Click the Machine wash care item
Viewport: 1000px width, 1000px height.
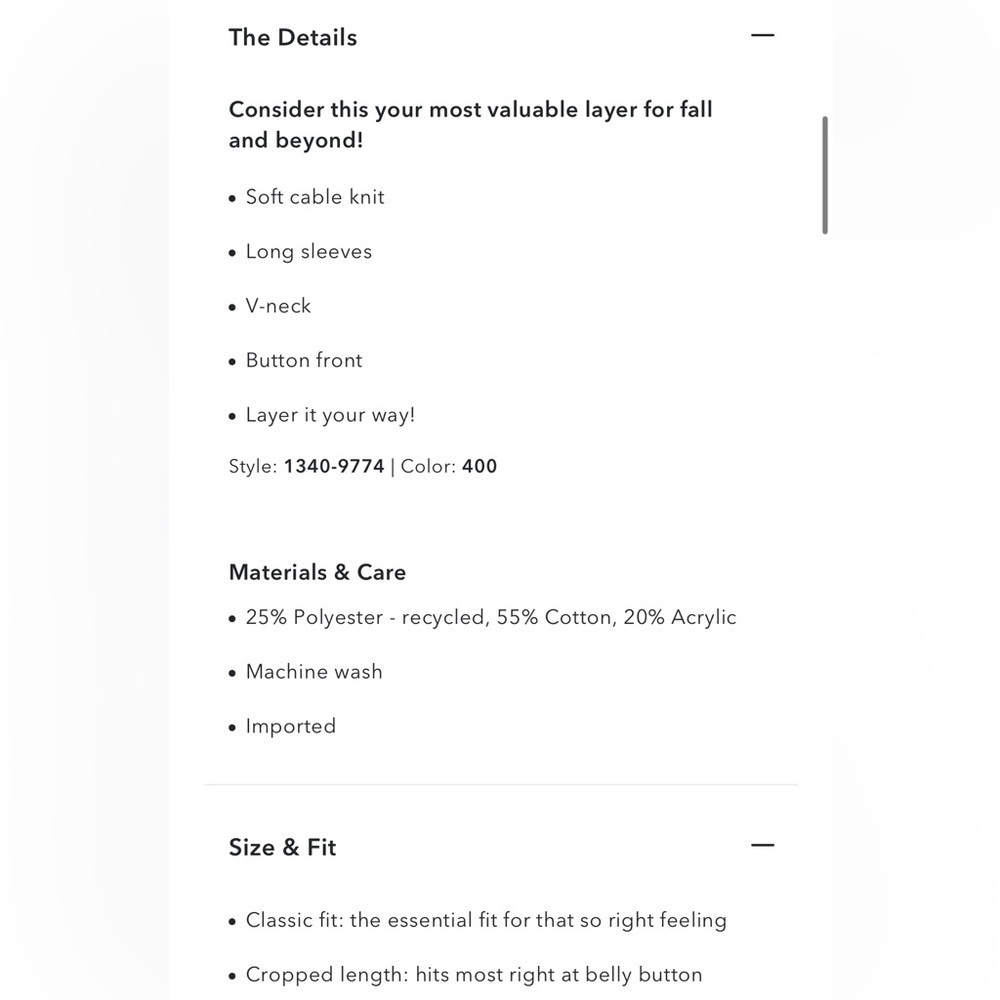(x=305, y=672)
